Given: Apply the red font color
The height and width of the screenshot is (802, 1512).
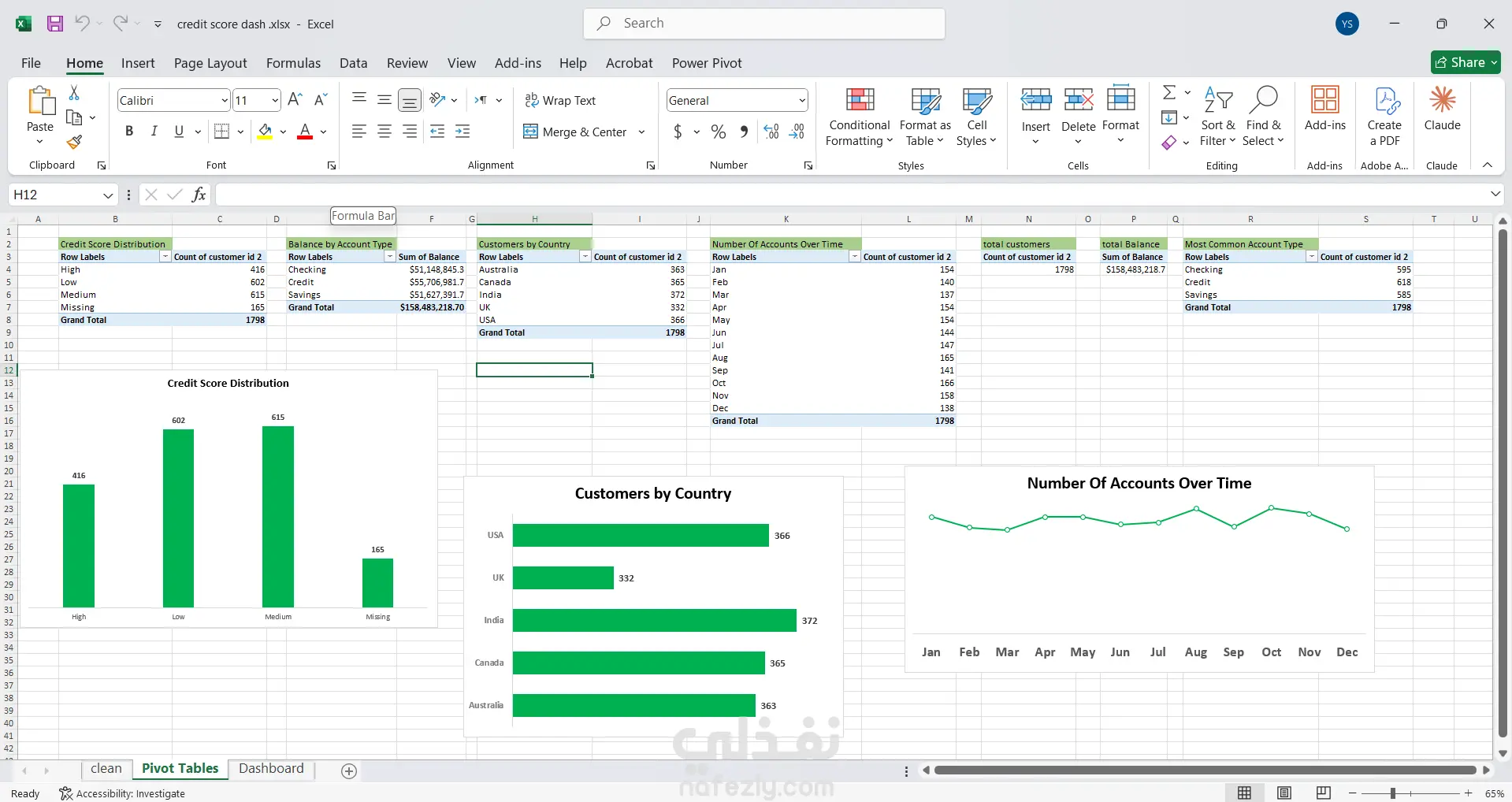Looking at the screenshot, I should 305,132.
